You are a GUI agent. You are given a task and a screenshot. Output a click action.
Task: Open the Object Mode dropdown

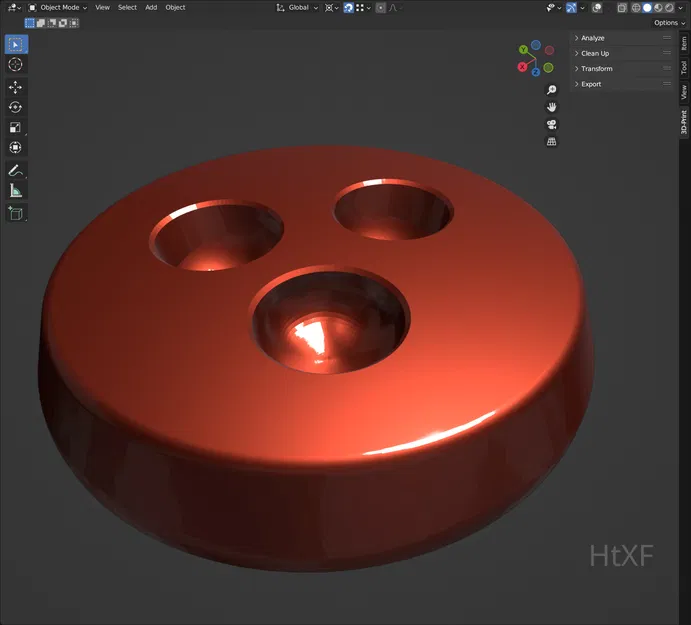pos(58,7)
